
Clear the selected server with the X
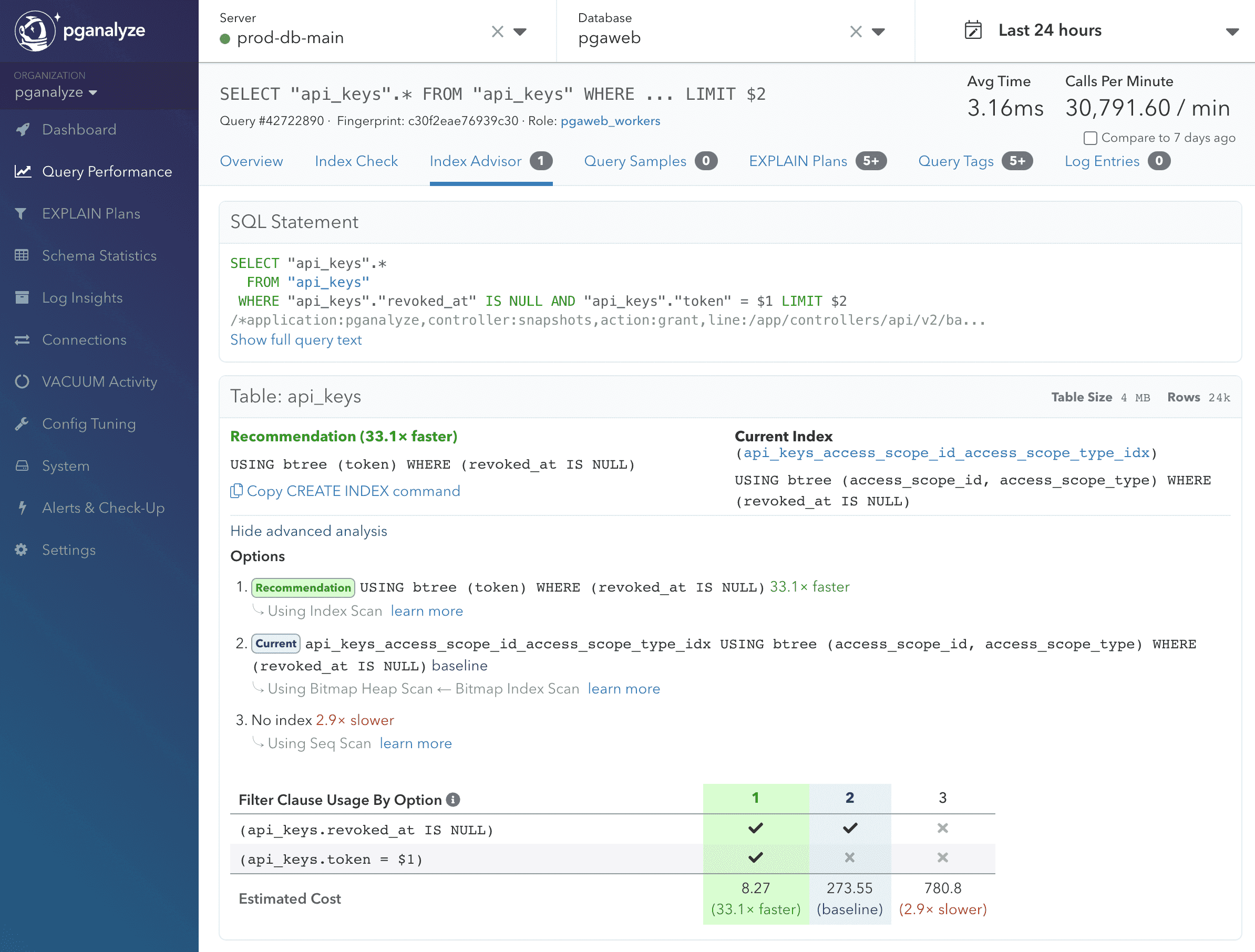point(498,31)
